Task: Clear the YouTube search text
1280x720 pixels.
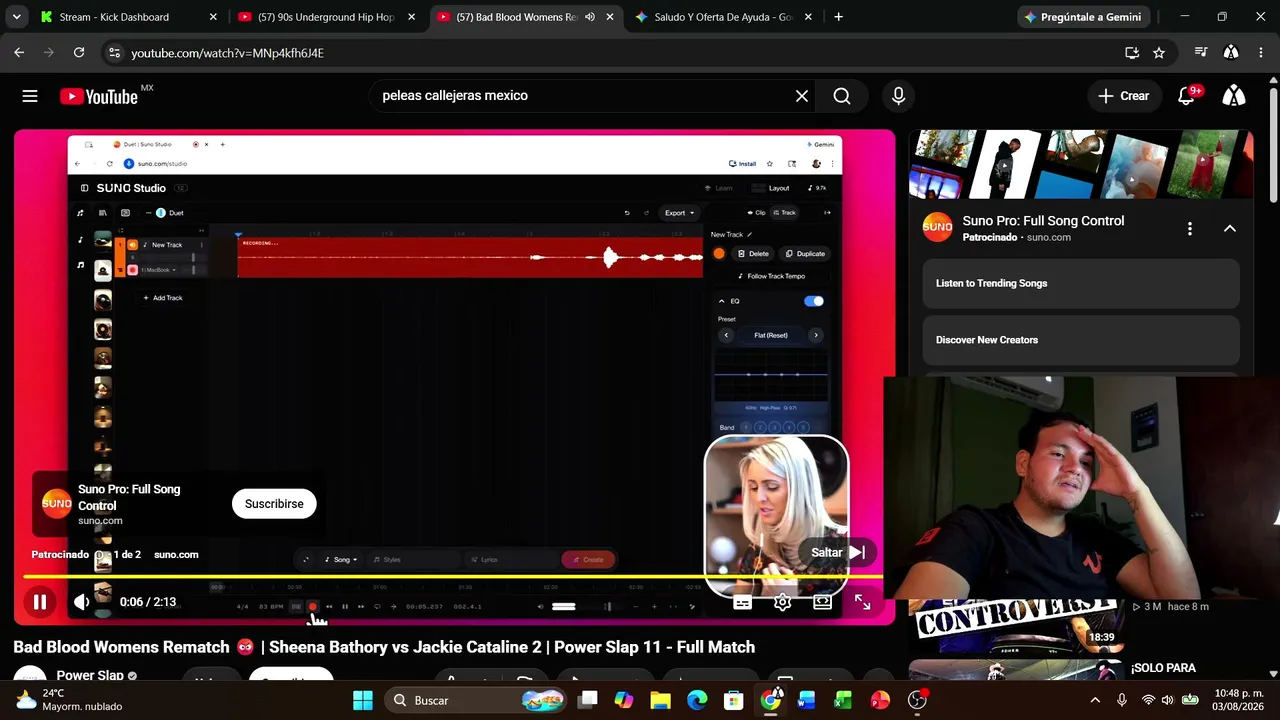Action: (x=801, y=96)
